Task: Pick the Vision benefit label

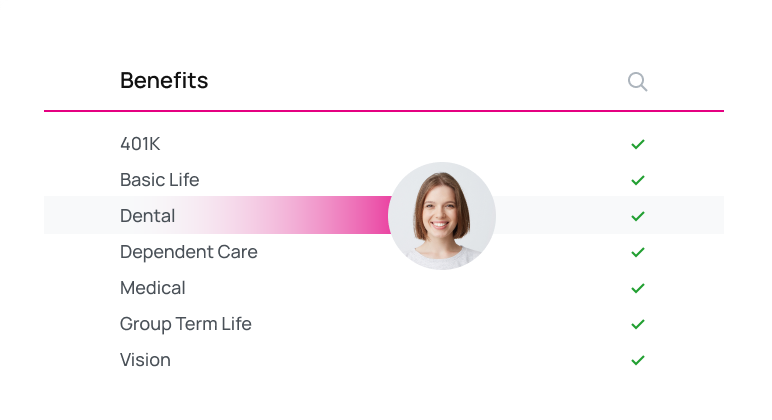Action: (x=145, y=360)
